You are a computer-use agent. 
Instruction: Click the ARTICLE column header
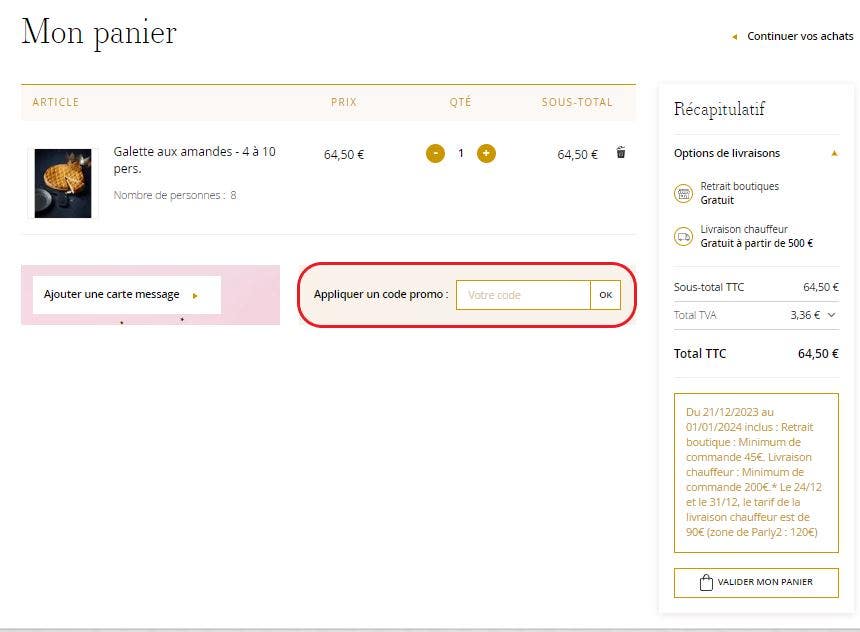pyautogui.click(x=55, y=102)
